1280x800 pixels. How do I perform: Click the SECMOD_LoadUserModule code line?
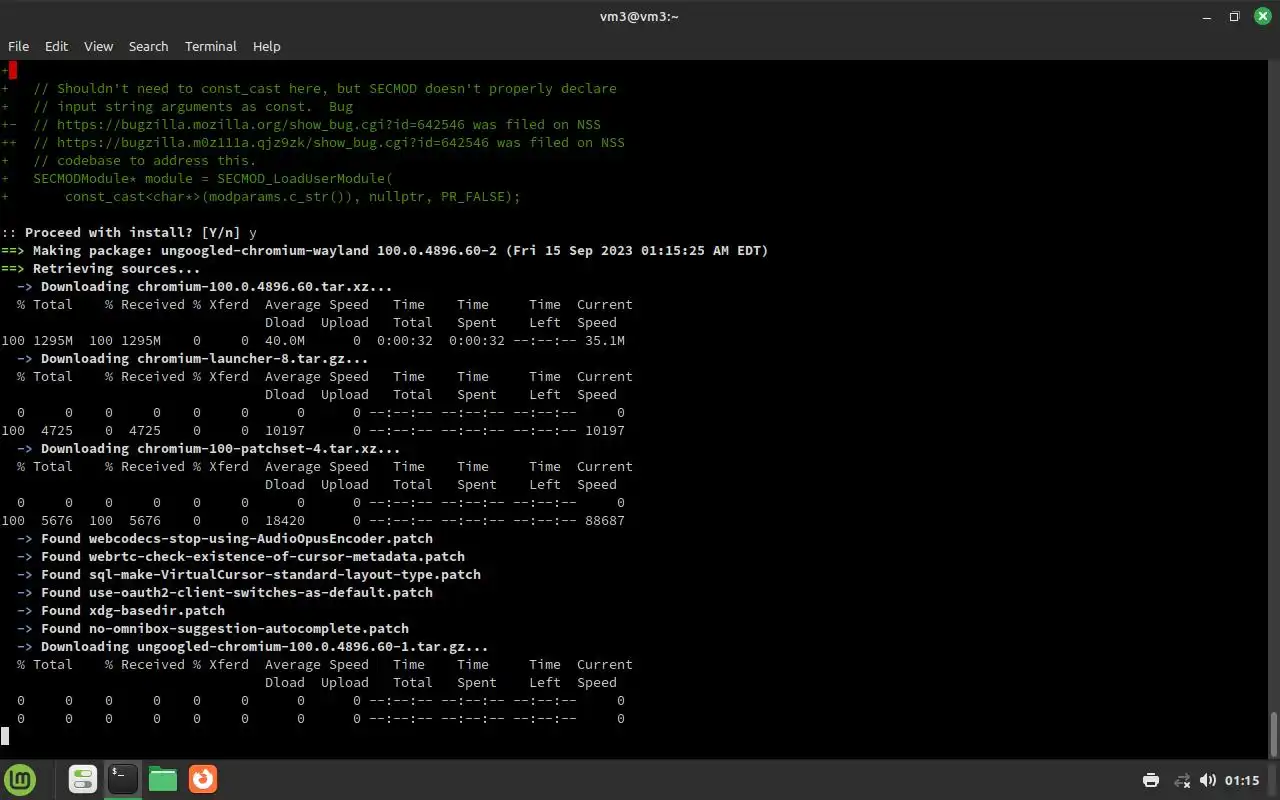pyautogui.click(x=197, y=179)
